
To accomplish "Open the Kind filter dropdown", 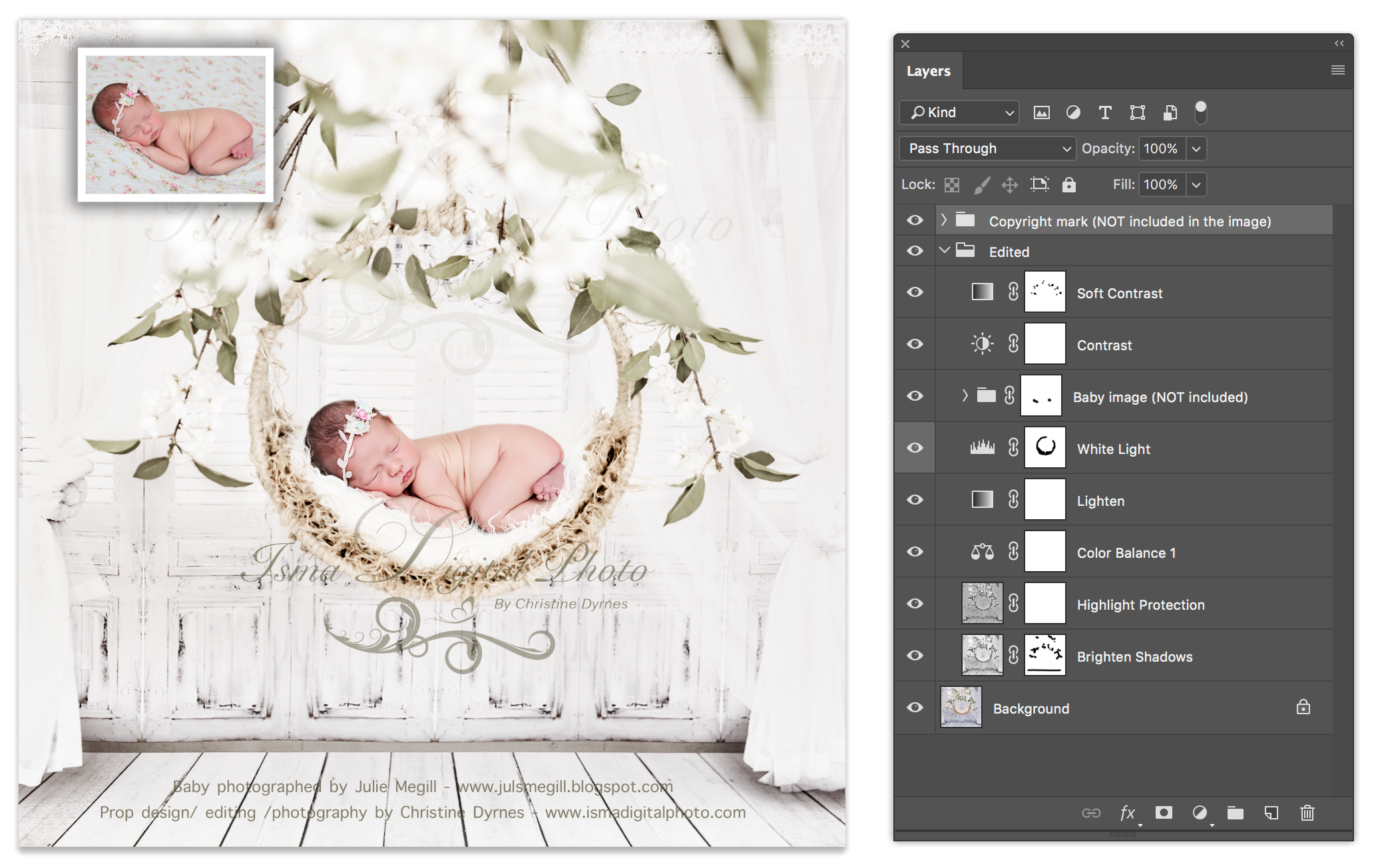I will pyautogui.click(x=959, y=112).
